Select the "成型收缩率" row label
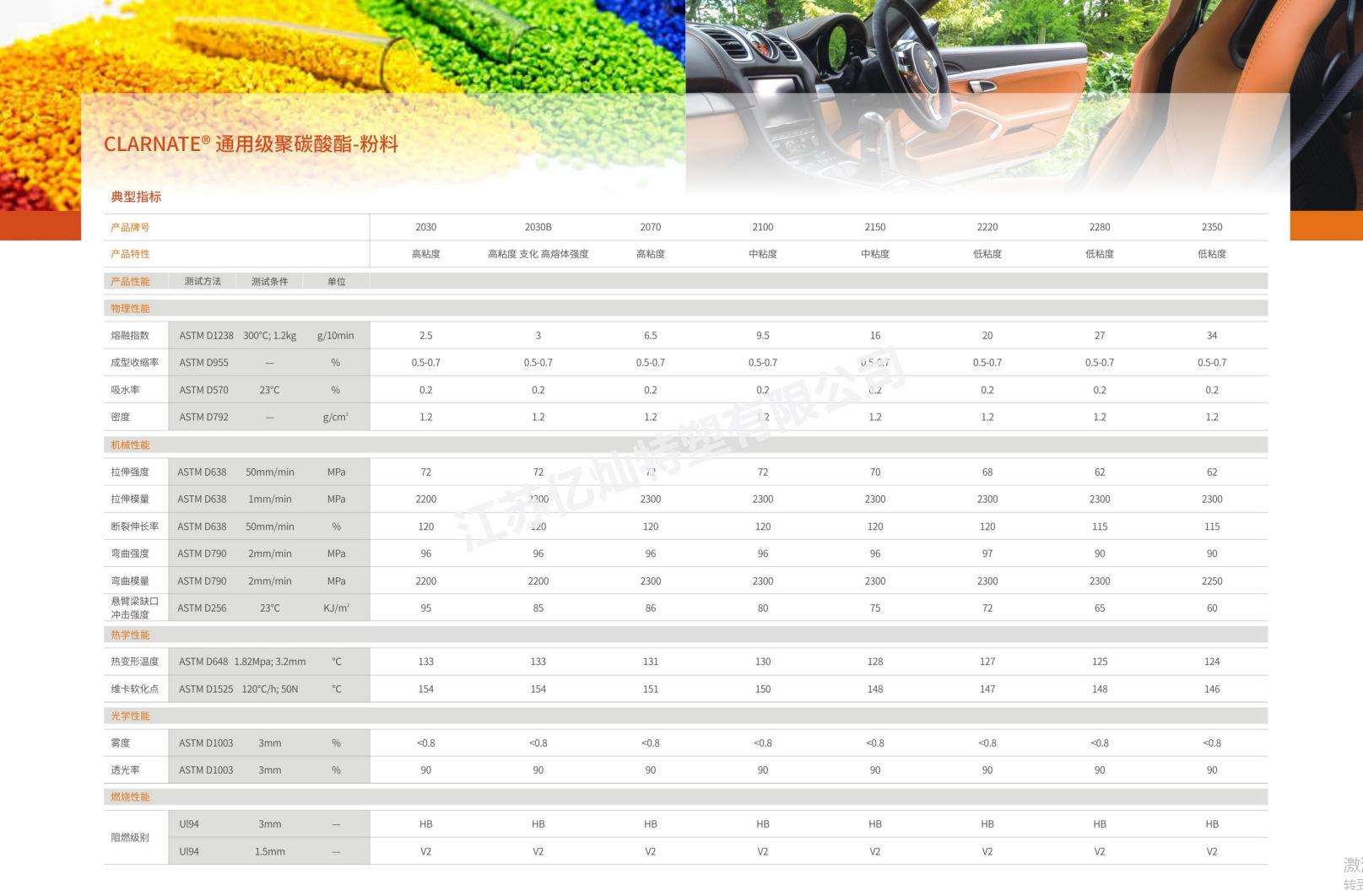This screenshot has width=1363, height=896. tap(135, 363)
